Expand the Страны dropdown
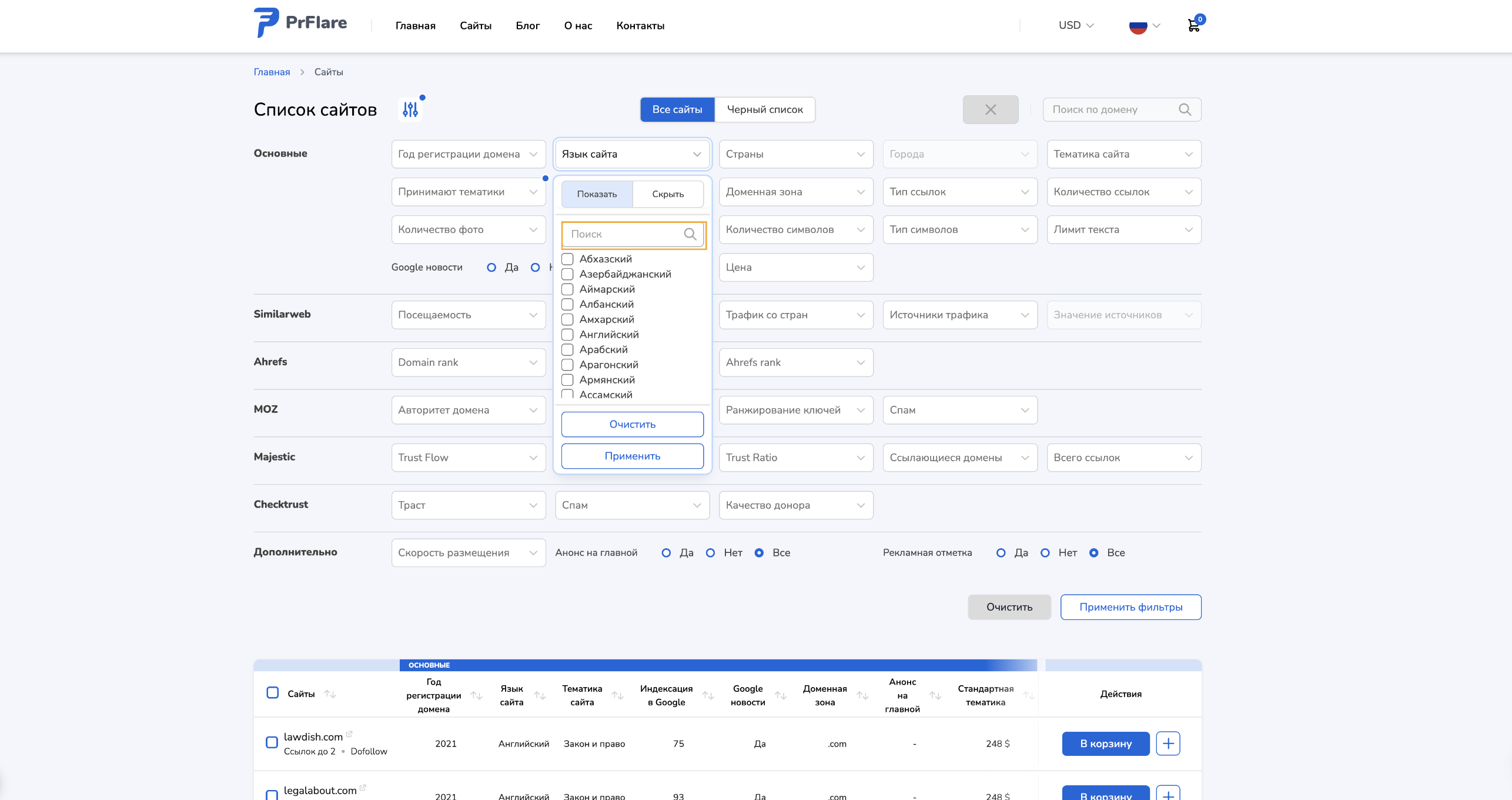Image resolution: width=1512 pixels, height=800 pixels. coord(796,154)
